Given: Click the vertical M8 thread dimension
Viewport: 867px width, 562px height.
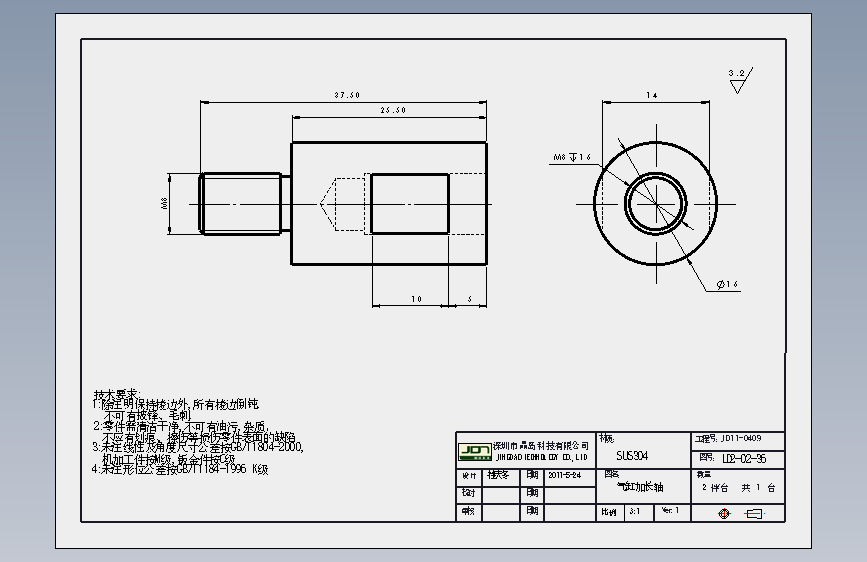Looking at the screenshot, I should point(164,204).
